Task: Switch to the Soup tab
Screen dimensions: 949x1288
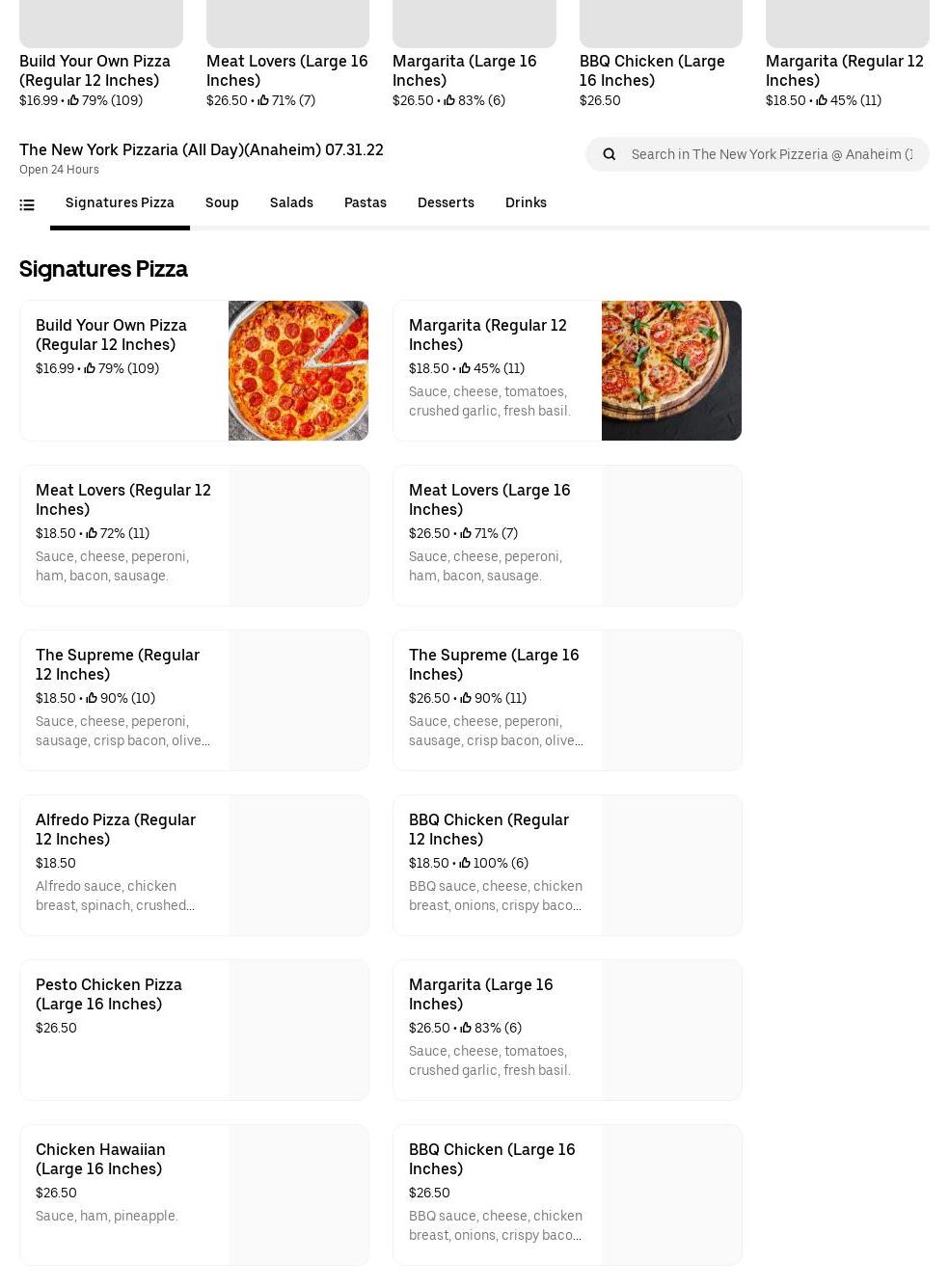Action: tap(222, 202)
